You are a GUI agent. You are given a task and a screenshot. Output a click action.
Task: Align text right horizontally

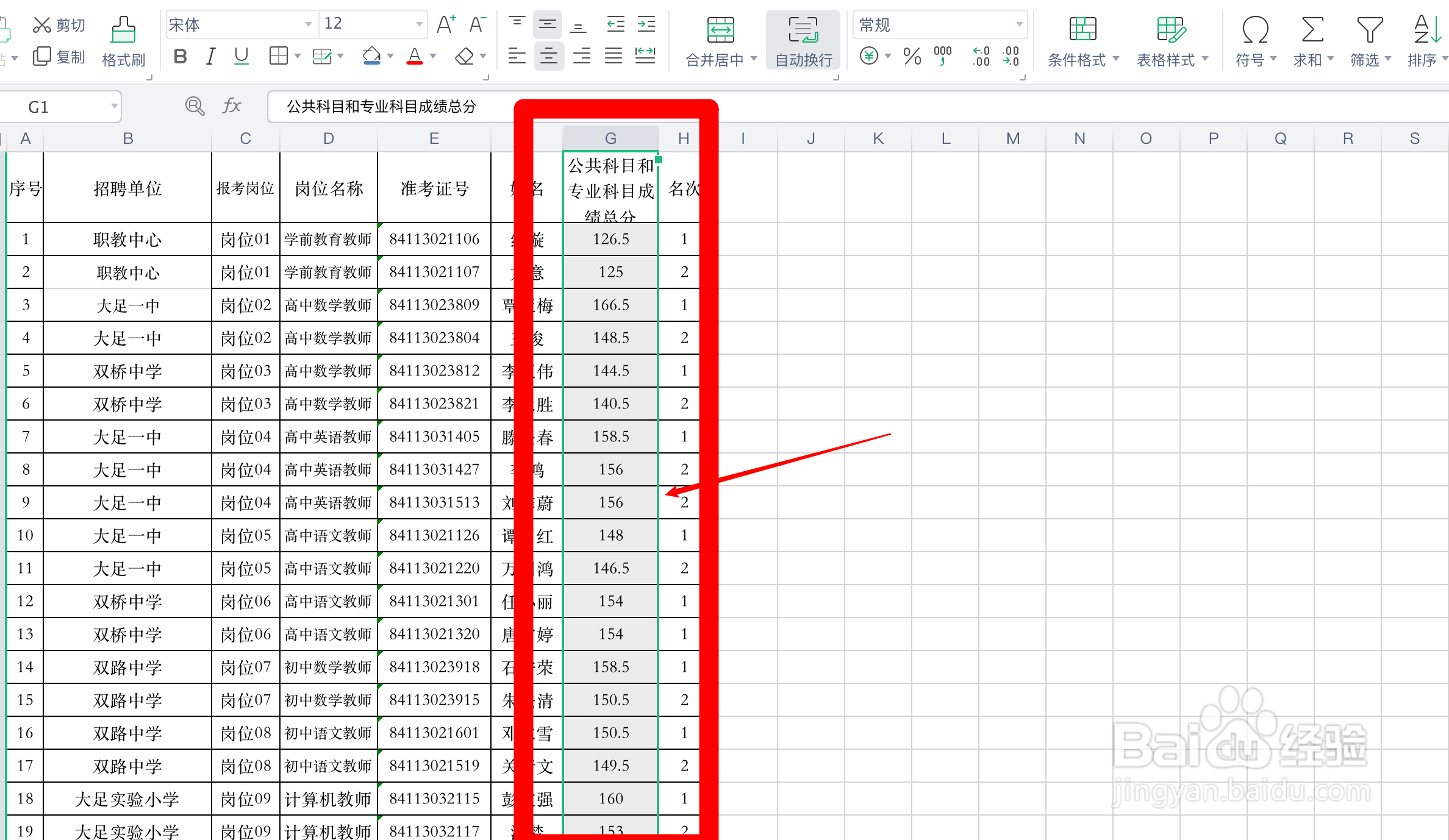(x=581, y=57)
